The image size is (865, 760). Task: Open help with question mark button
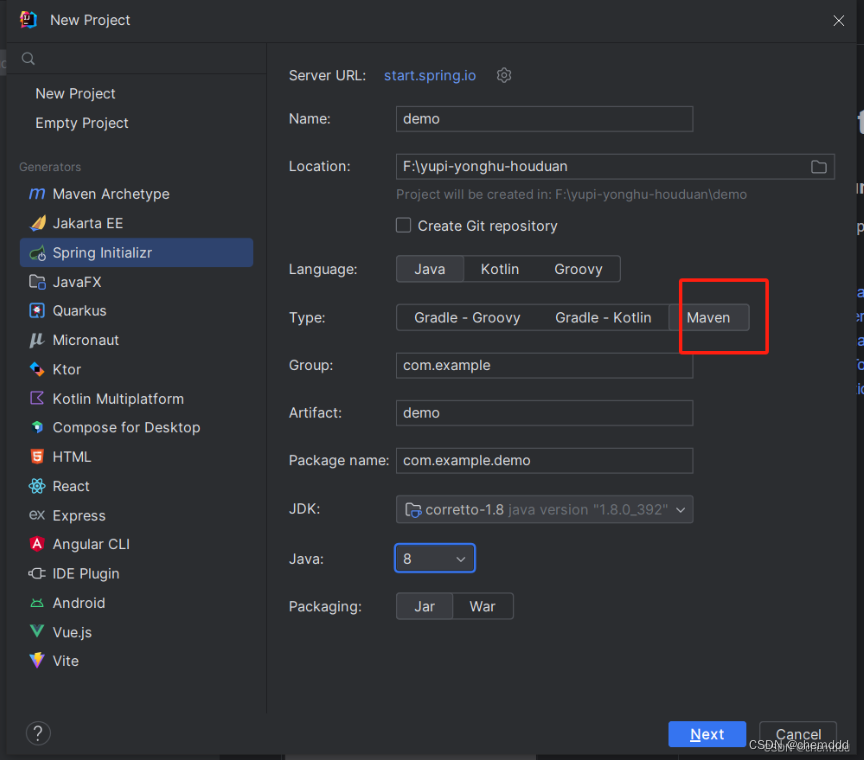(38, 733)
